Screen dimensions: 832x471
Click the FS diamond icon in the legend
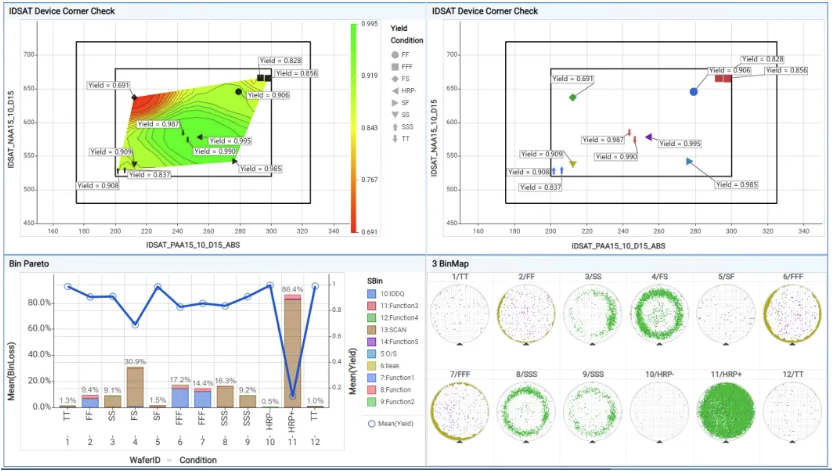395,77
